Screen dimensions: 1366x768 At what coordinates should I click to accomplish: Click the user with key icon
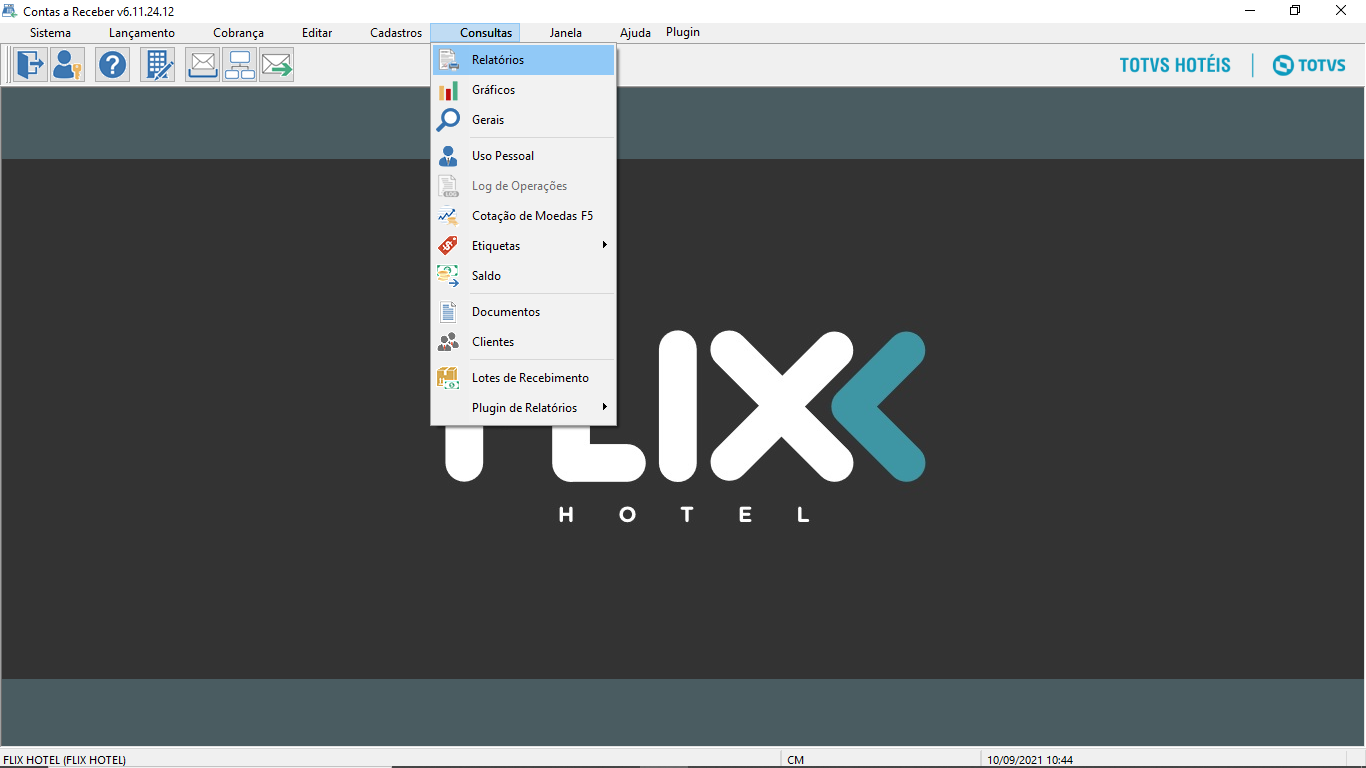(x=68, y=65)
